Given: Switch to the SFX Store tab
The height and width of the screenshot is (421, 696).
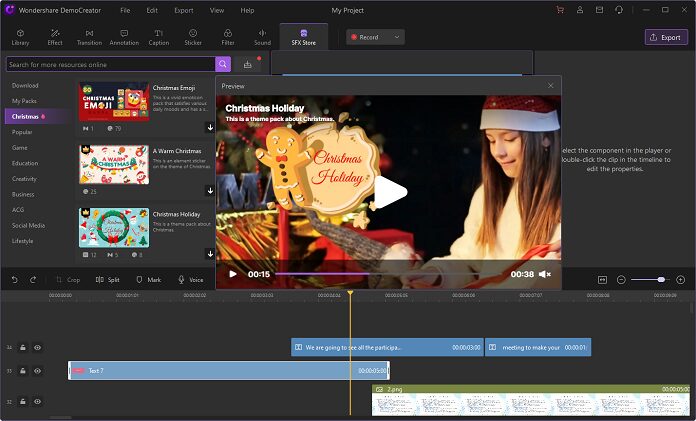Looking at the screenshot, I should [x=304, y=37].
